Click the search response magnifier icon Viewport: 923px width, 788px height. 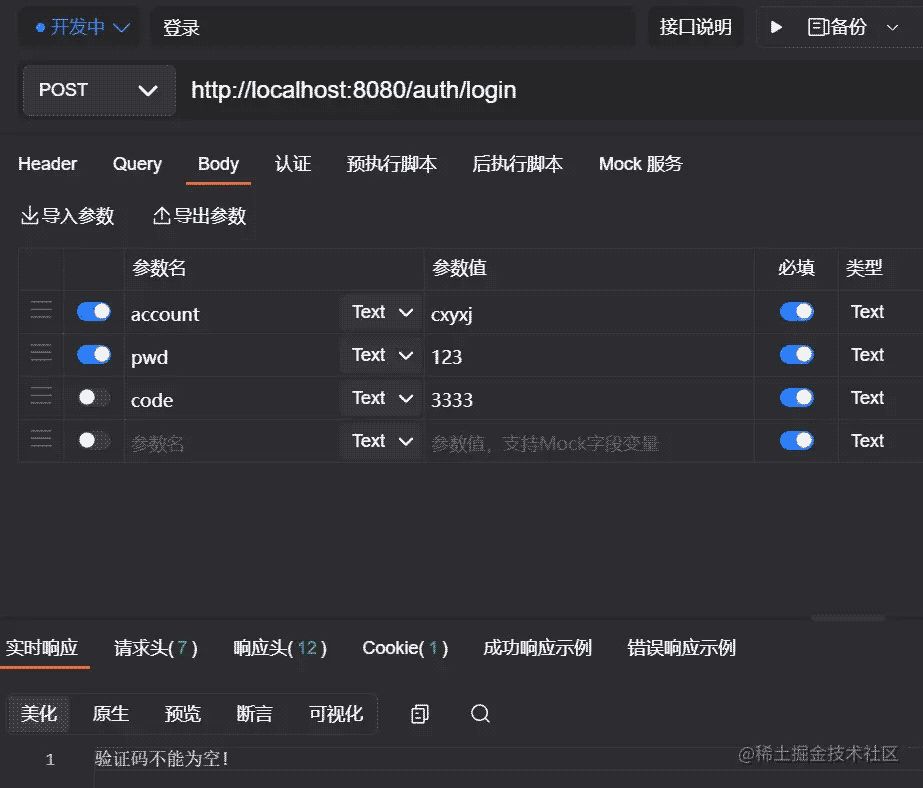[480, 713]
